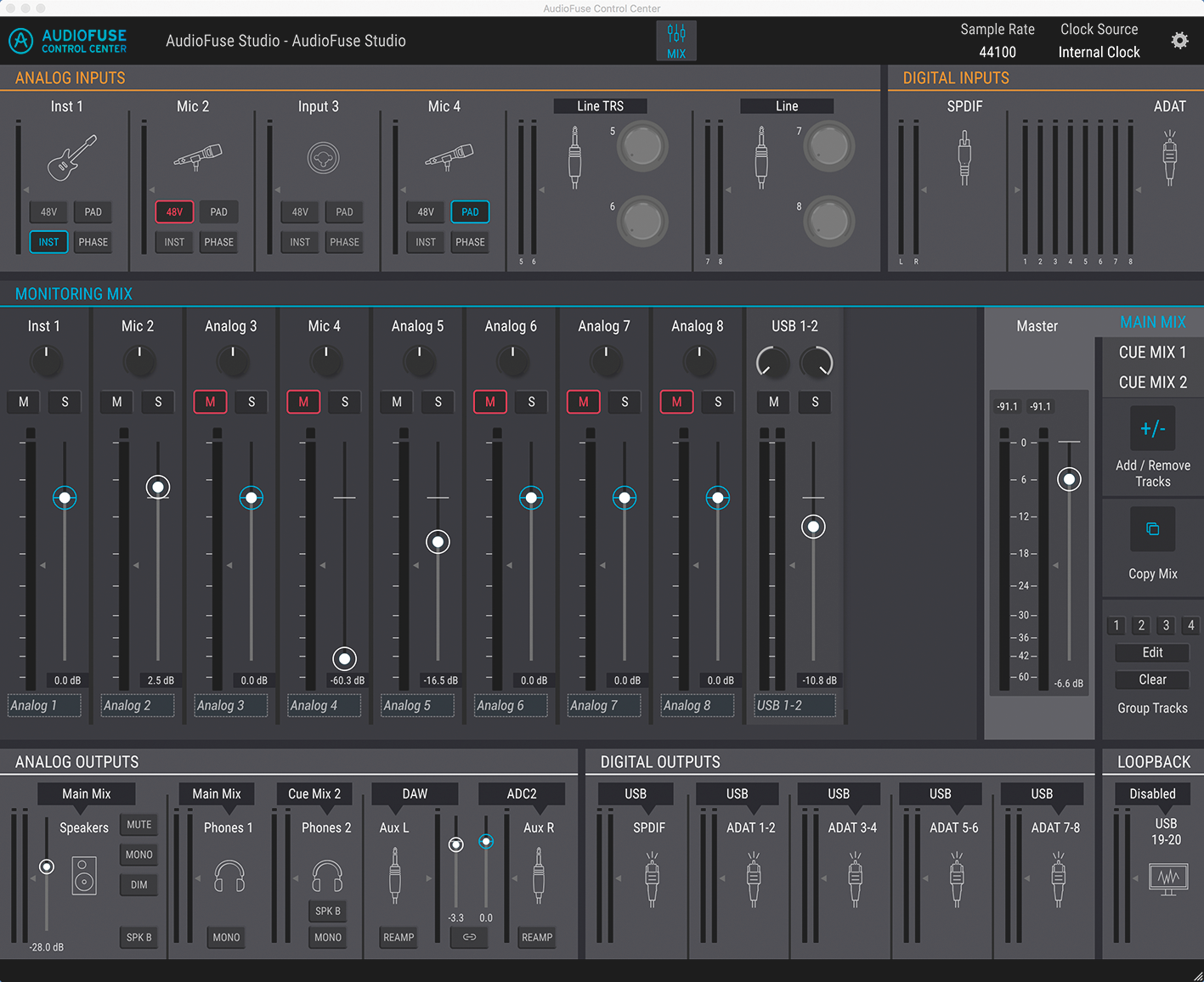Click the Line TRS jack plug icon
1204x982 pixels.
574,157
